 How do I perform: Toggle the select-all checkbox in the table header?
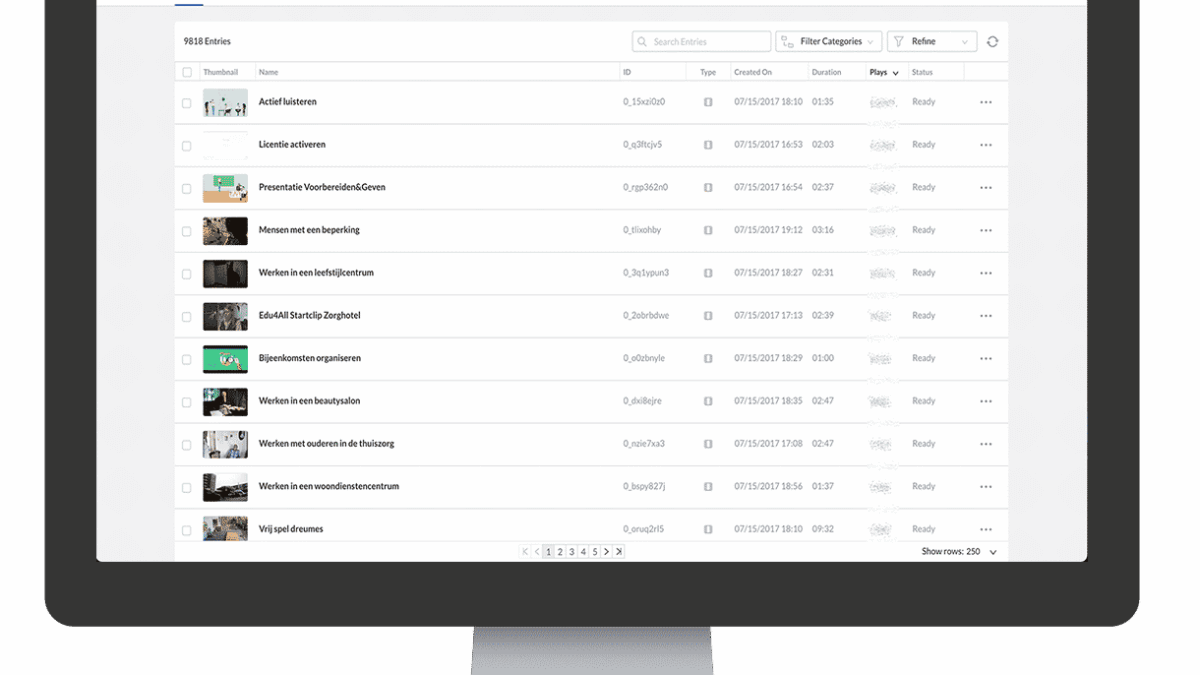187,72
